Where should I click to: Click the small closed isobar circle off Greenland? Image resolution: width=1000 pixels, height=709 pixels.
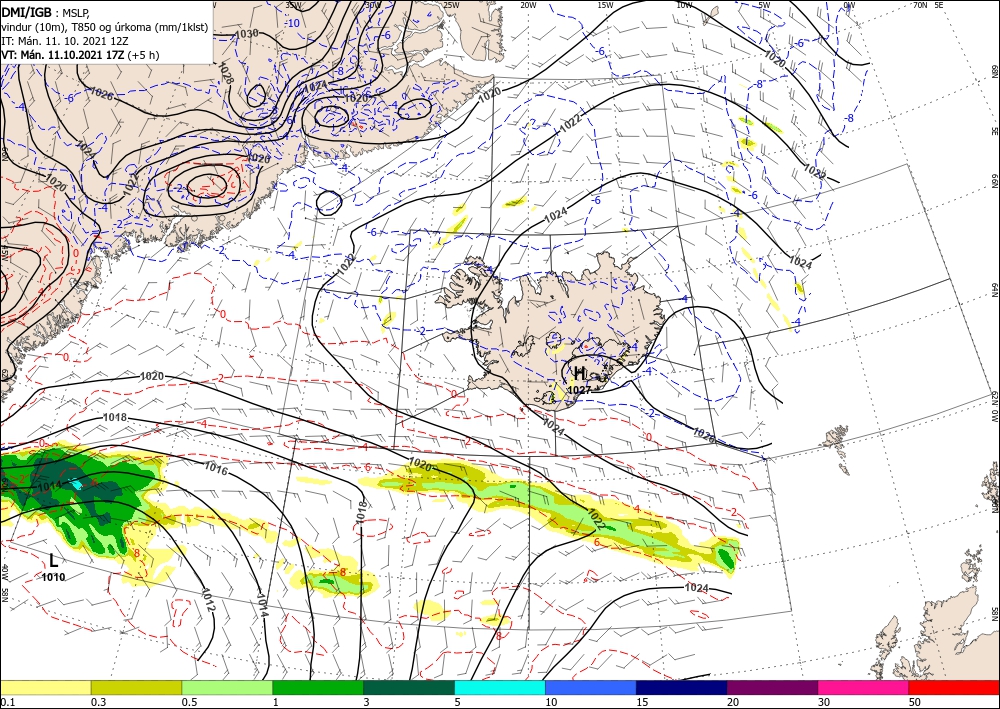[x=329, y=202]
